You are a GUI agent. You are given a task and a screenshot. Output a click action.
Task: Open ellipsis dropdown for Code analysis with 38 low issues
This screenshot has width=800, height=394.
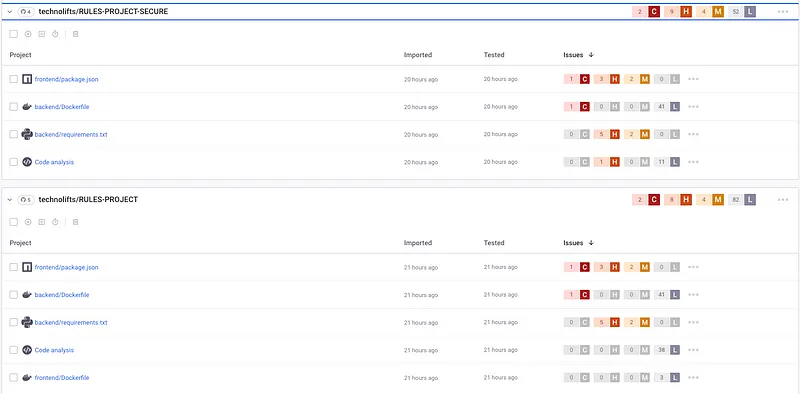[x=693, y=350]
